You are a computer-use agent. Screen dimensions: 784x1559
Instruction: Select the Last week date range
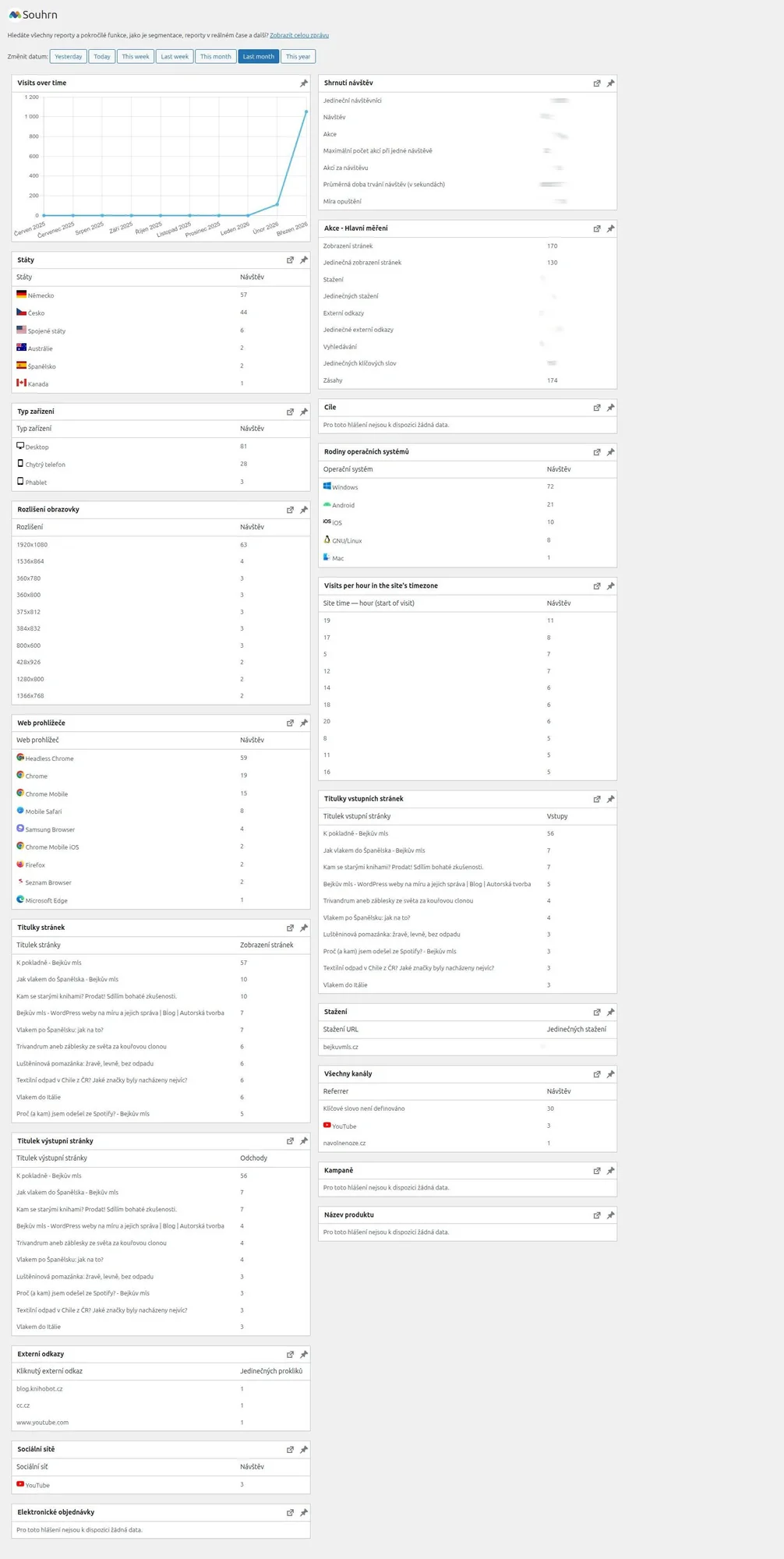tap(175, 56)
